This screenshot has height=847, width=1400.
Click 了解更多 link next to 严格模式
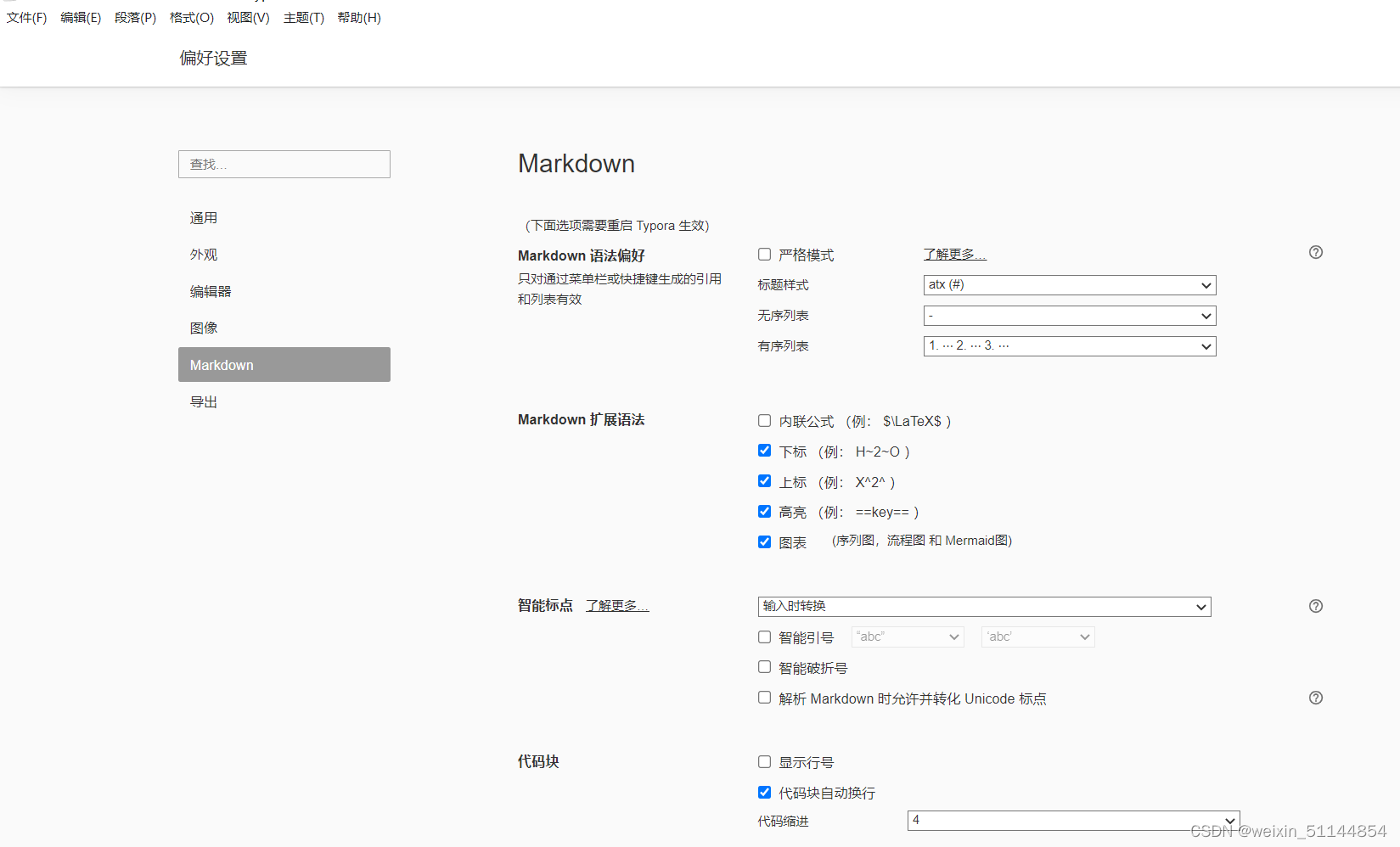point(955,255)
